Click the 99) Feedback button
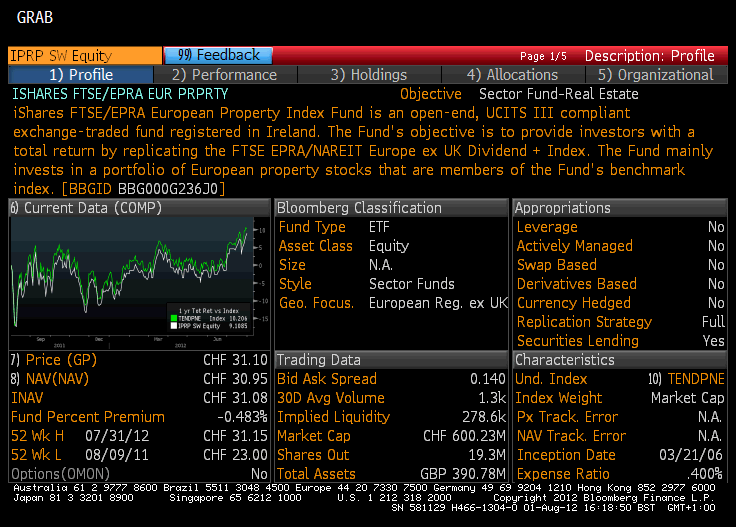 [218, 55]
